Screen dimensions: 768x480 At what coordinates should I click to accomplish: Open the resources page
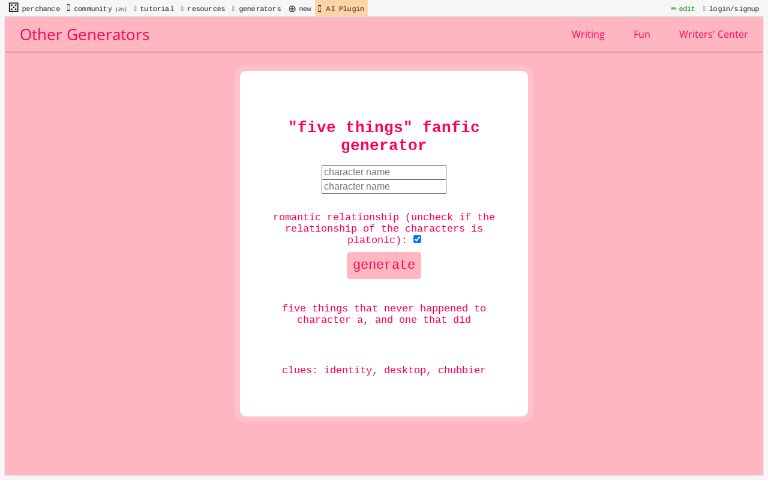[x=203, y=8]
